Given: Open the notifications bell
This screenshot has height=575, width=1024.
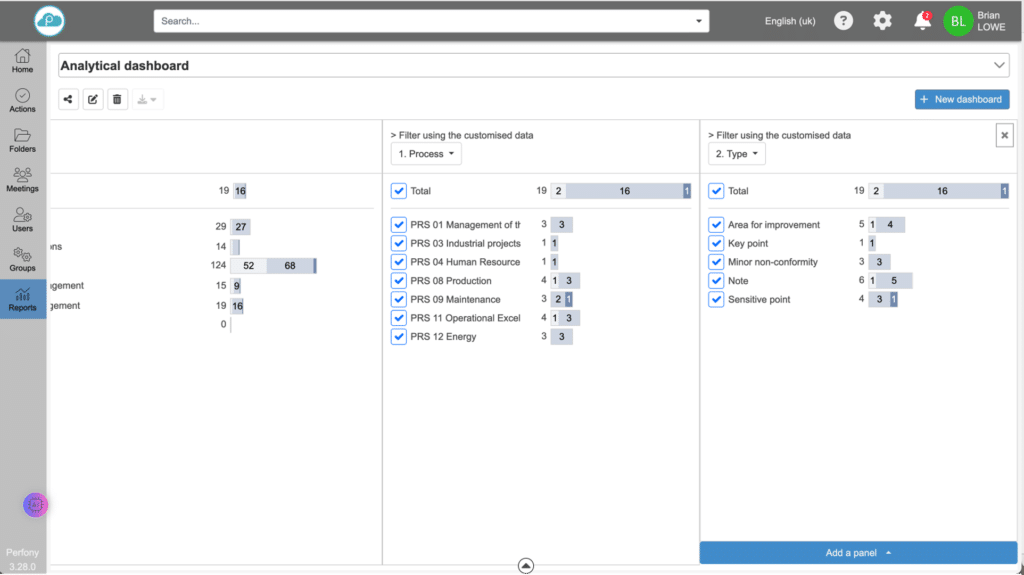Looking at the screenshot, I should pyautogui.click(x=922, y=21).
